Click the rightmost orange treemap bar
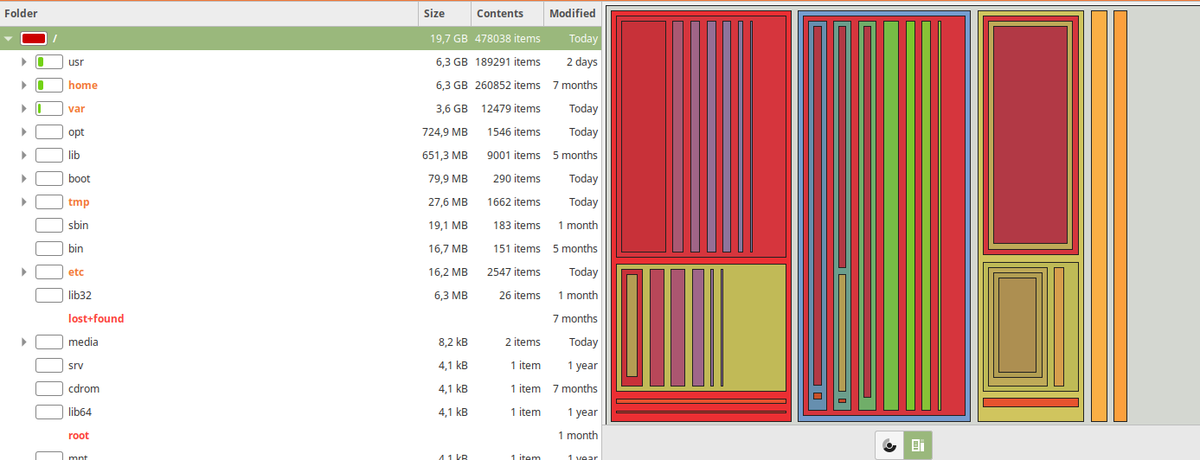Screen dimensions: 1200x460 coord(1120,216)
